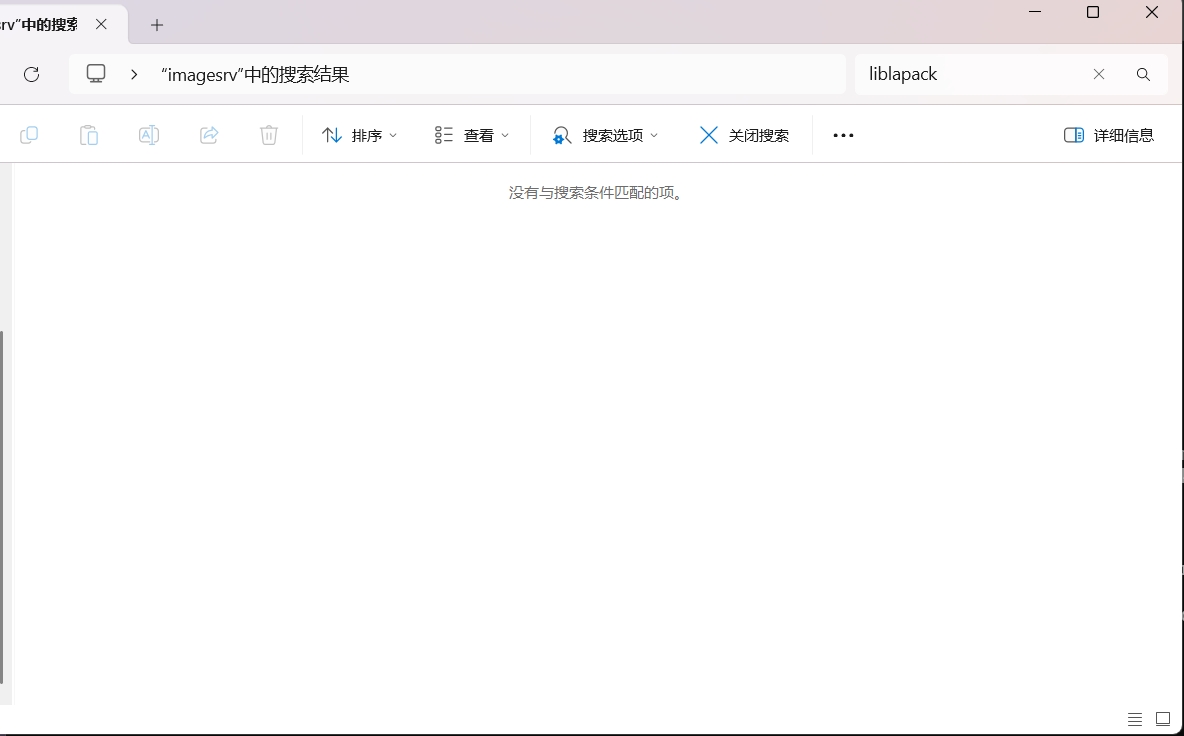Open the 查看 view dropdown
Screen dimensions: 1184x736
coord(472,135)
